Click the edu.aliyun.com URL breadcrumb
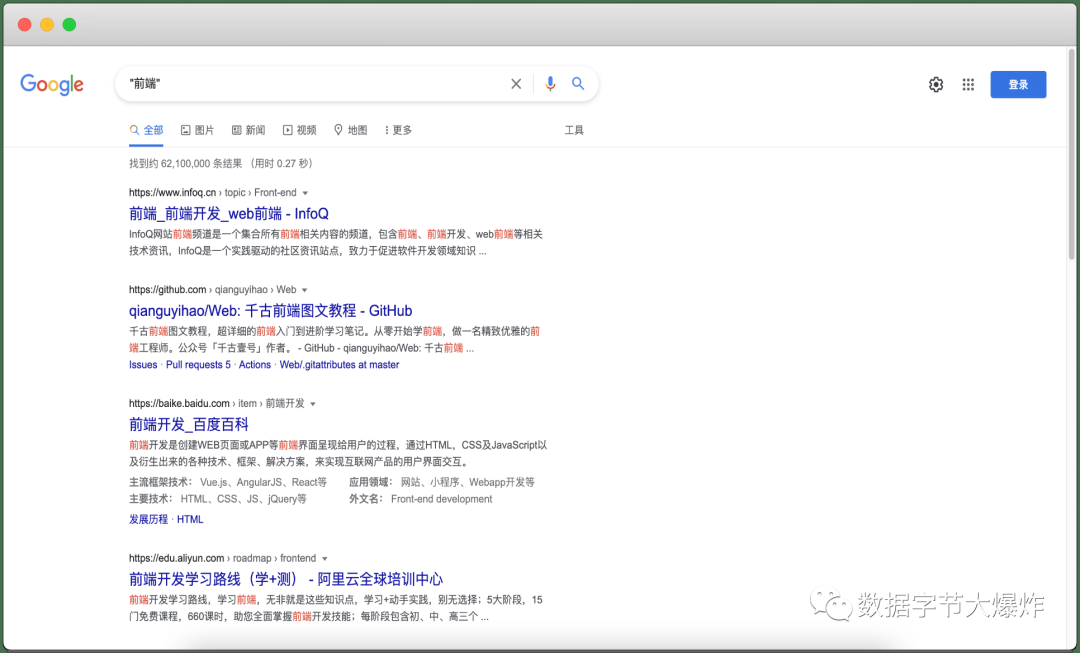Viewport: 1080px width, 653px height. (222, 558)
